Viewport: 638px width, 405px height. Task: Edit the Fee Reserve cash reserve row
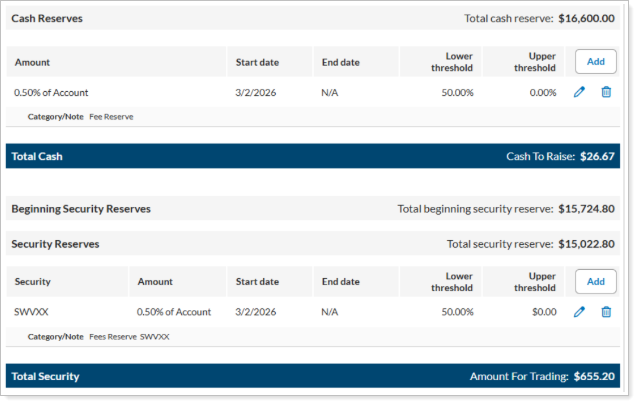[x=579, y=92]
